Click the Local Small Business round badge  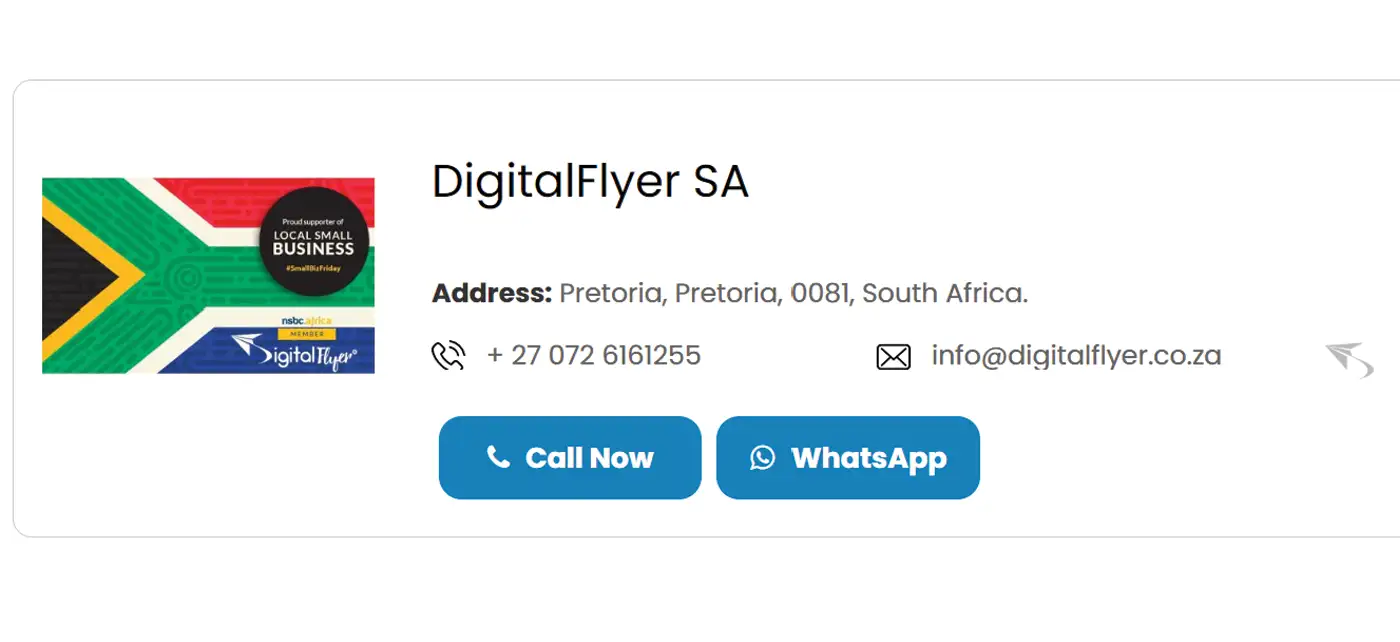tap(314, 236)
